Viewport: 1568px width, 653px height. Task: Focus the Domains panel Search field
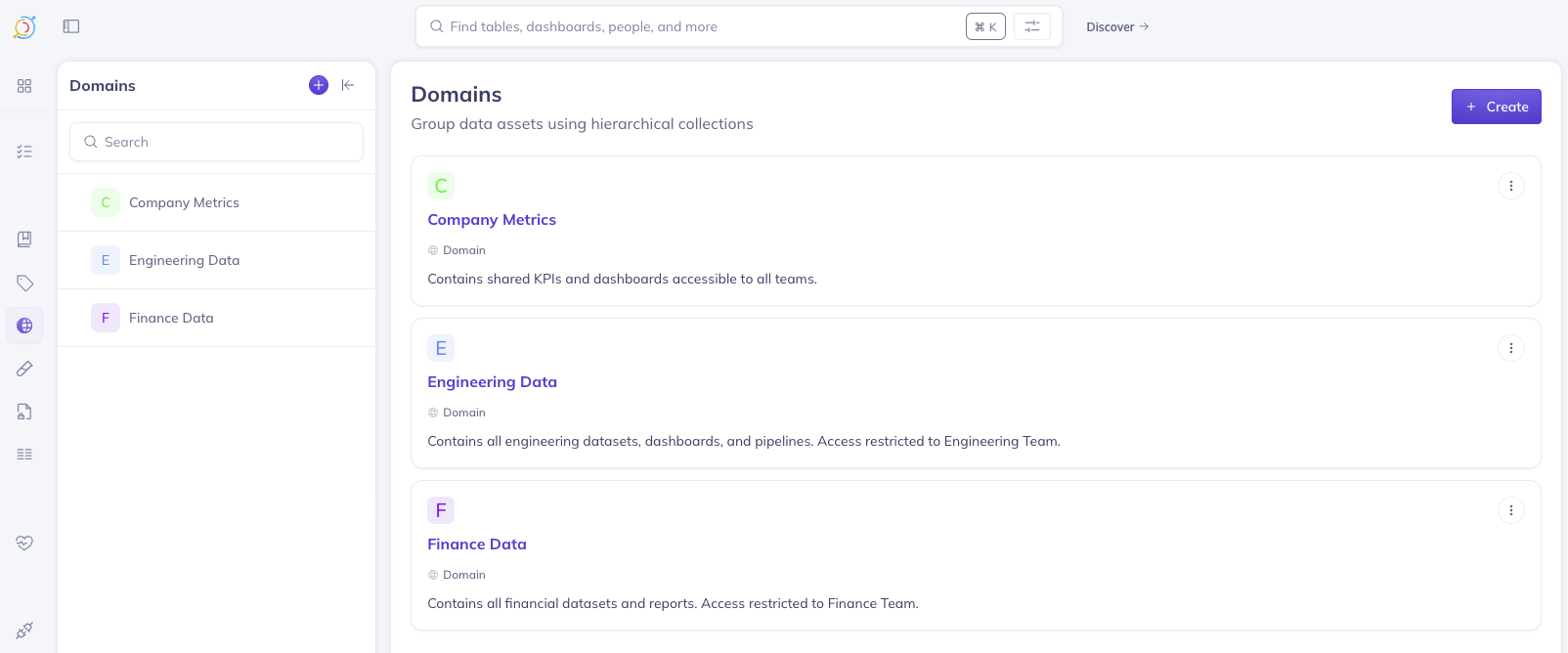[216, 142]
